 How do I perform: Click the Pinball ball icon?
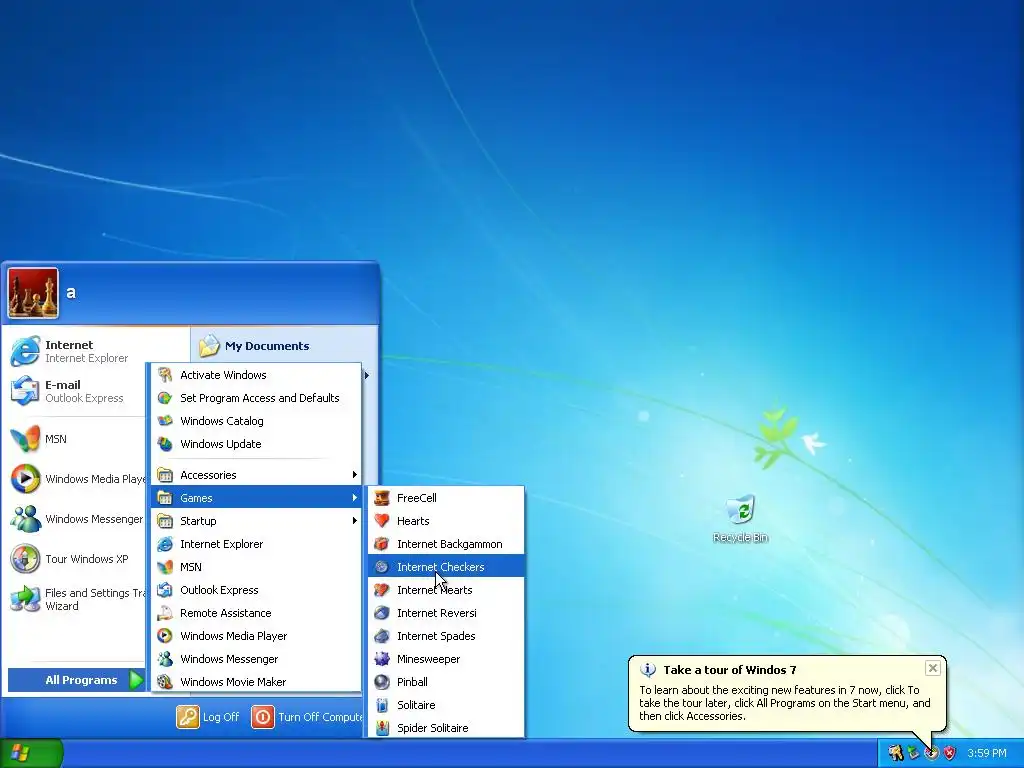382,682
